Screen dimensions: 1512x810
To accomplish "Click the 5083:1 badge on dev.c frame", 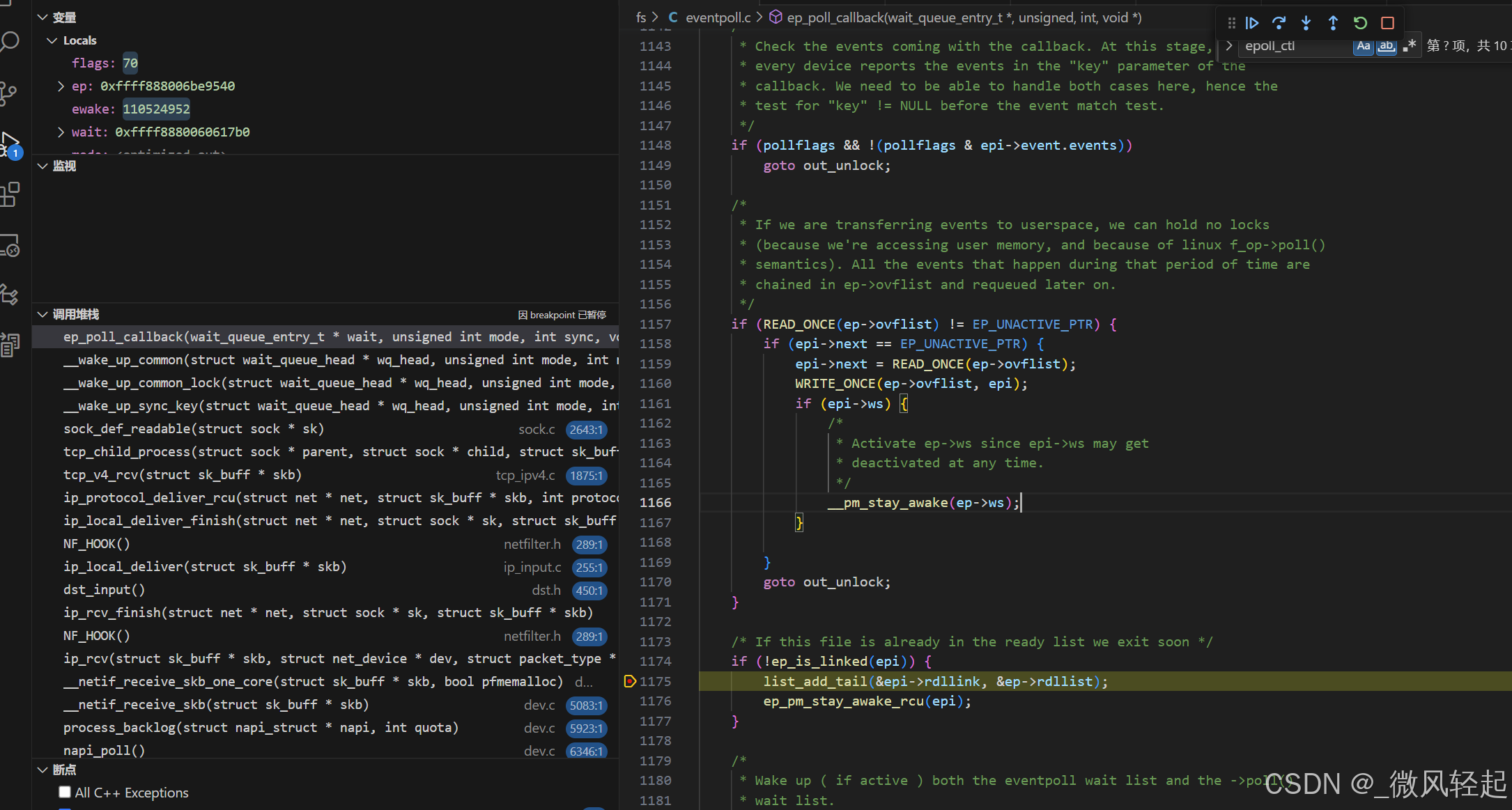I will click(x=586, y=706).
